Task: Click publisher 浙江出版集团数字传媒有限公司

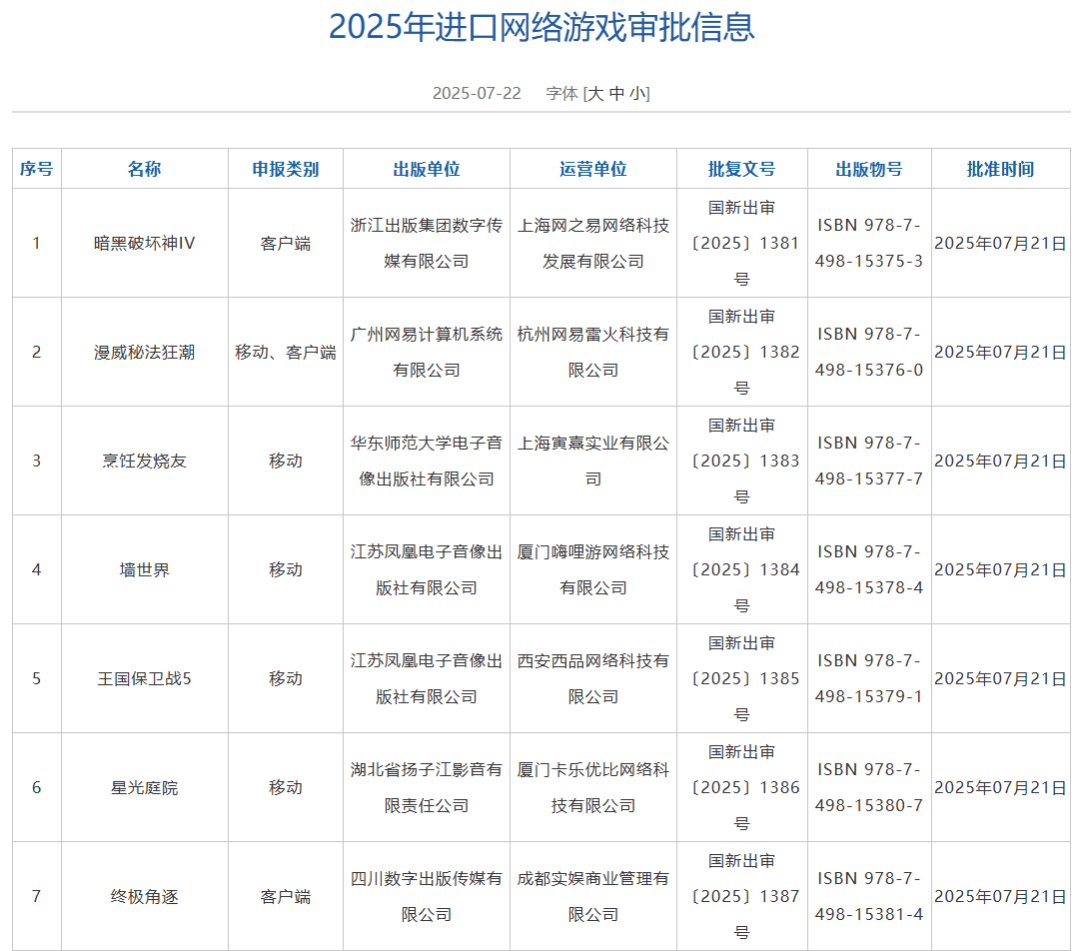Action: (x=426, y=243)
